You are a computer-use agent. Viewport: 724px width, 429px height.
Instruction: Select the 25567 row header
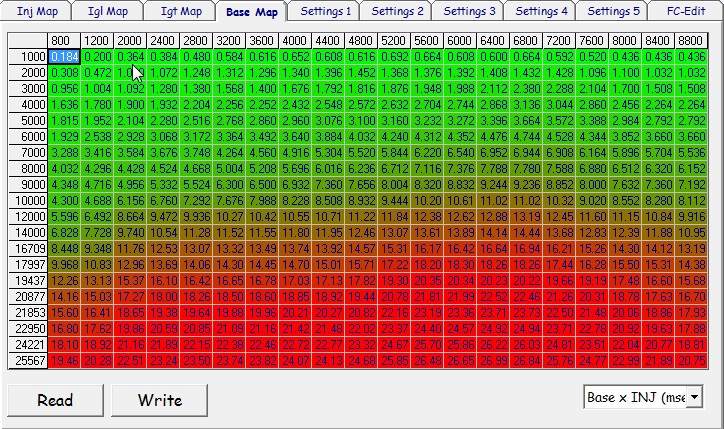(x=28, y=361)
